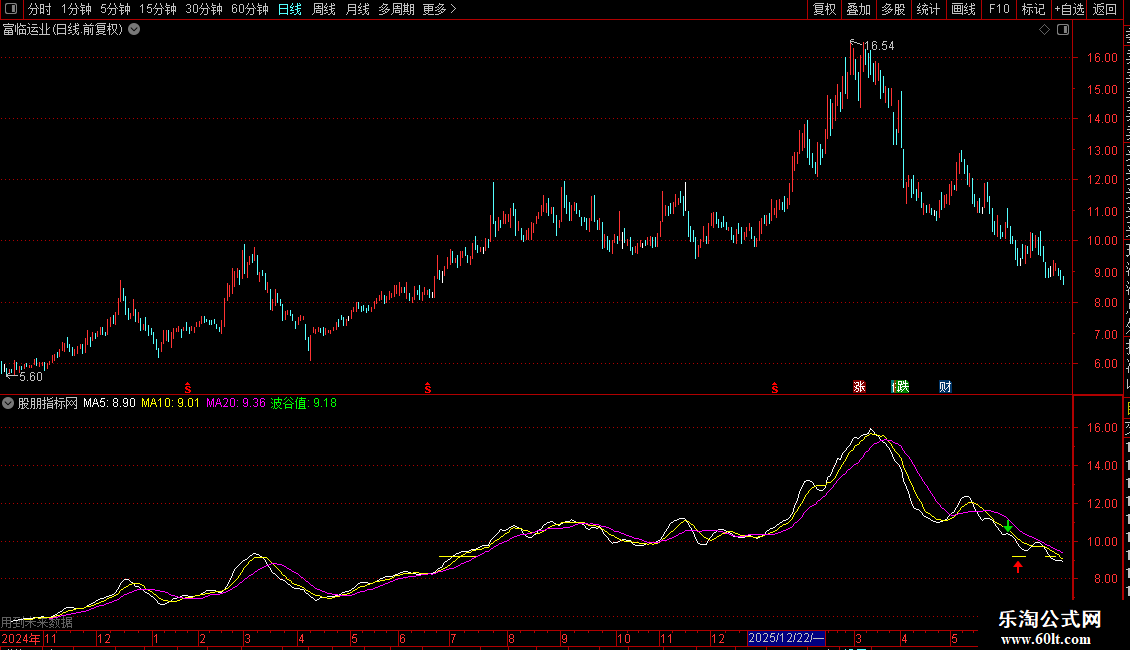Open the 多周期 multi-period view
This screenshot has height=650, width=1130.
coord(396,9)
